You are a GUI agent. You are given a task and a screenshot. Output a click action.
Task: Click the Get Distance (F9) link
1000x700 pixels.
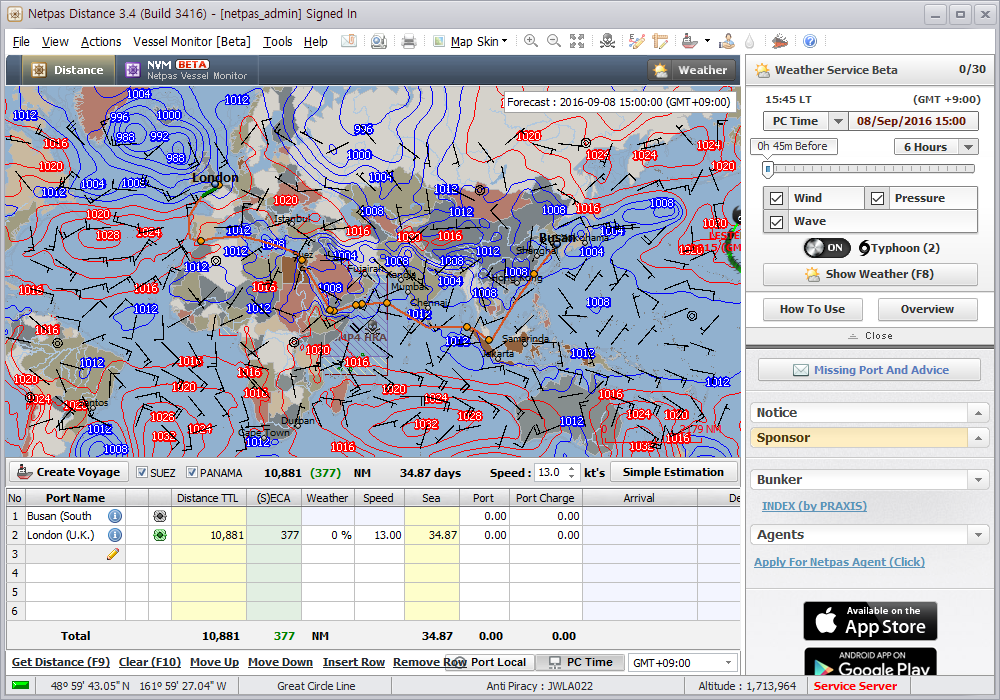tap(61, 662)
